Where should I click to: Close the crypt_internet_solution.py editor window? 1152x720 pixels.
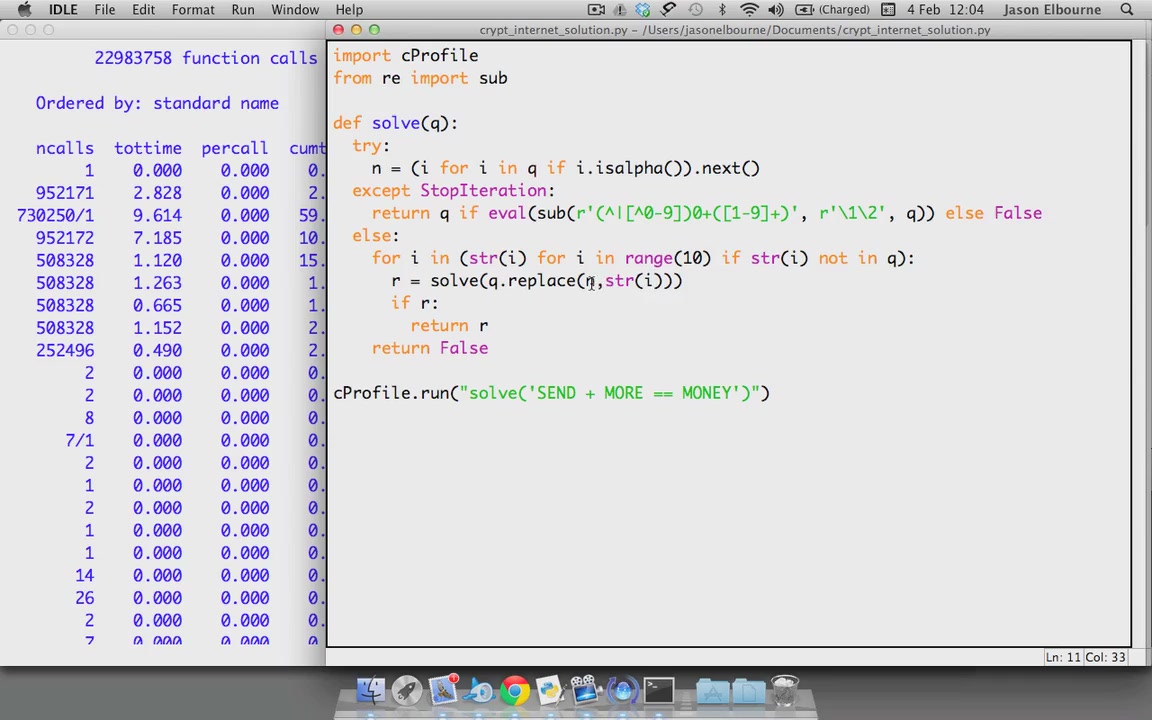pos(338,29)
